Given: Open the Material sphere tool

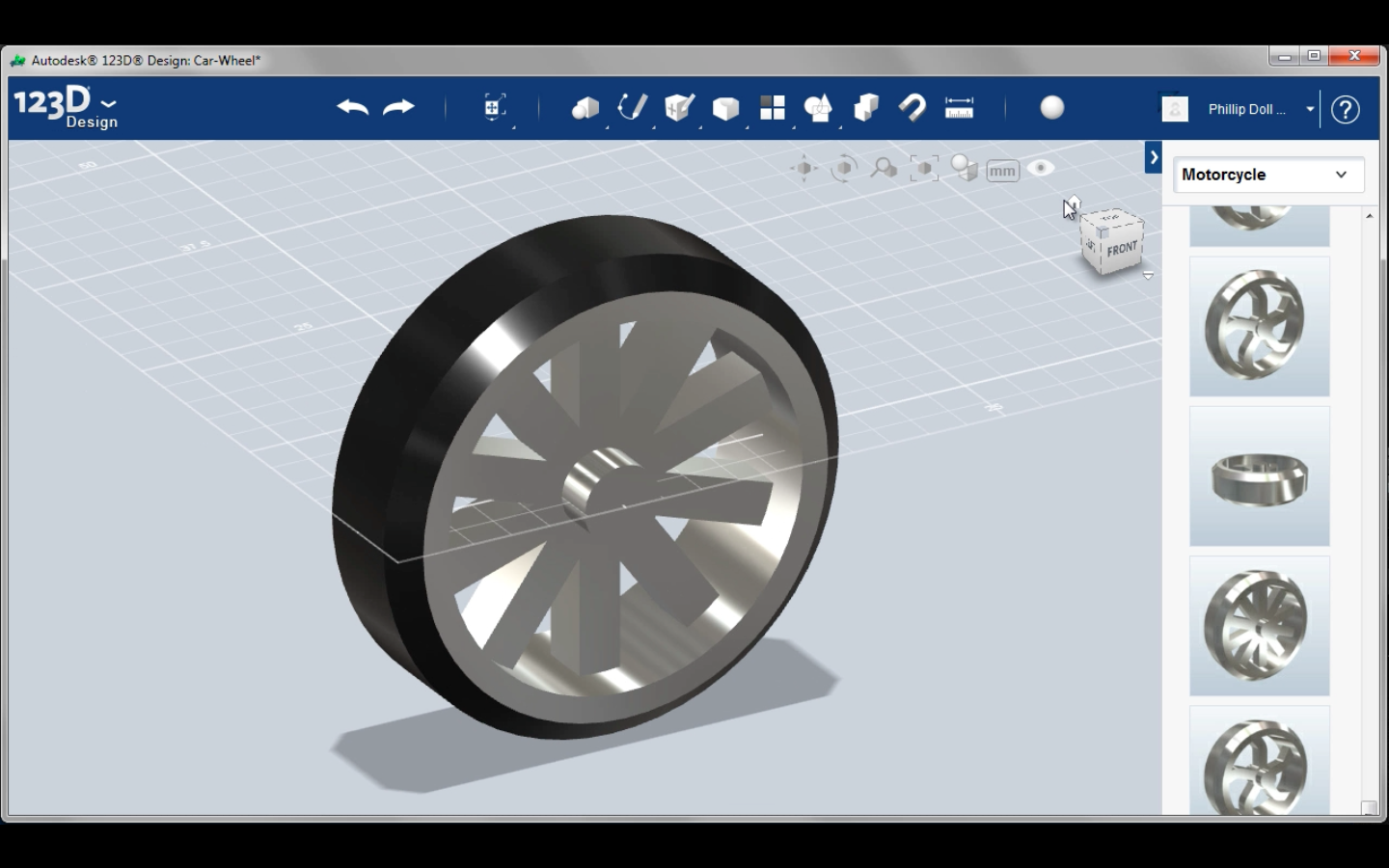Looking at the screenshot, I should (1052, 108).
